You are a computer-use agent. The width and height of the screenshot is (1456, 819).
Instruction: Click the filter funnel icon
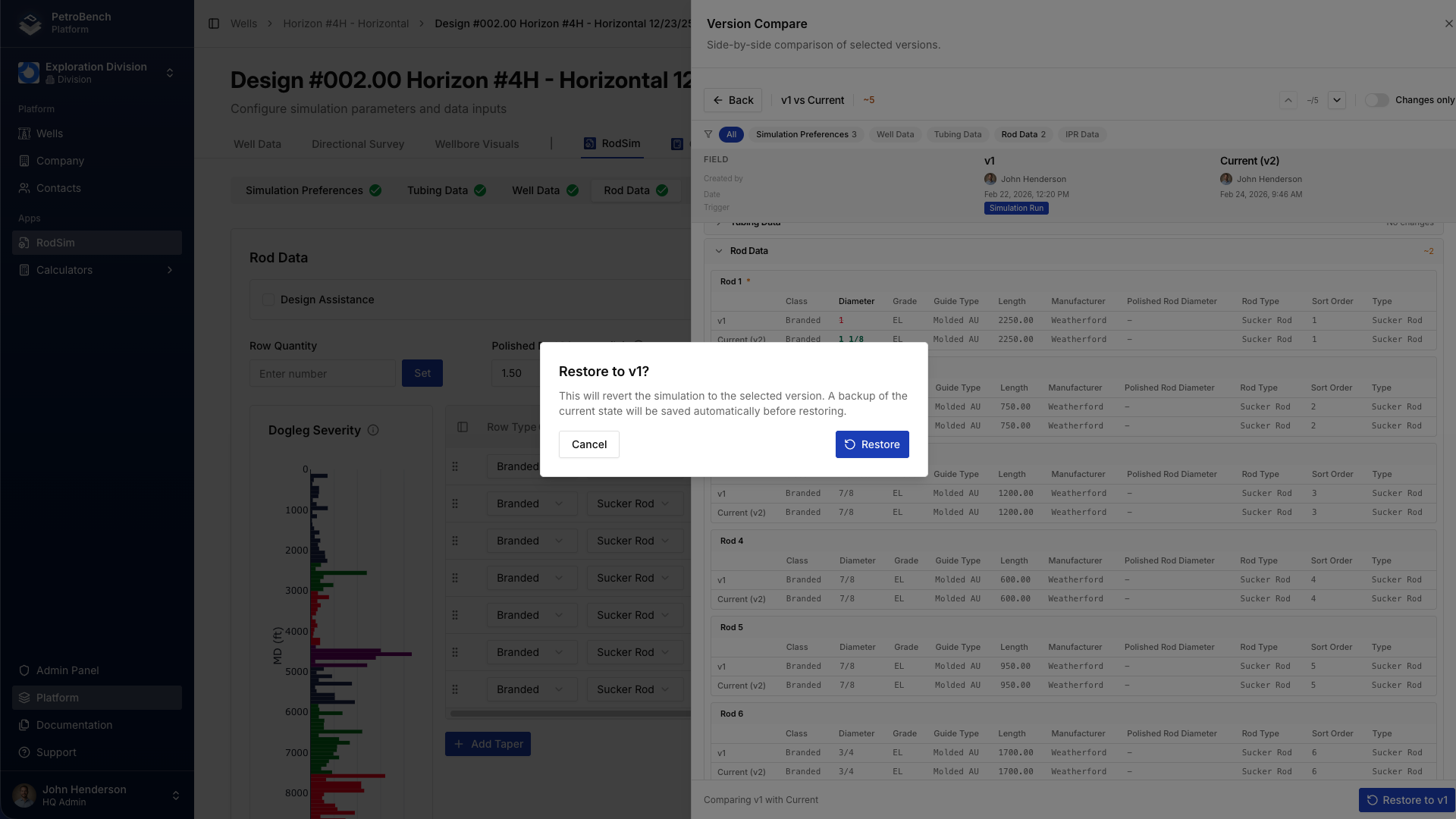(708, 134)
